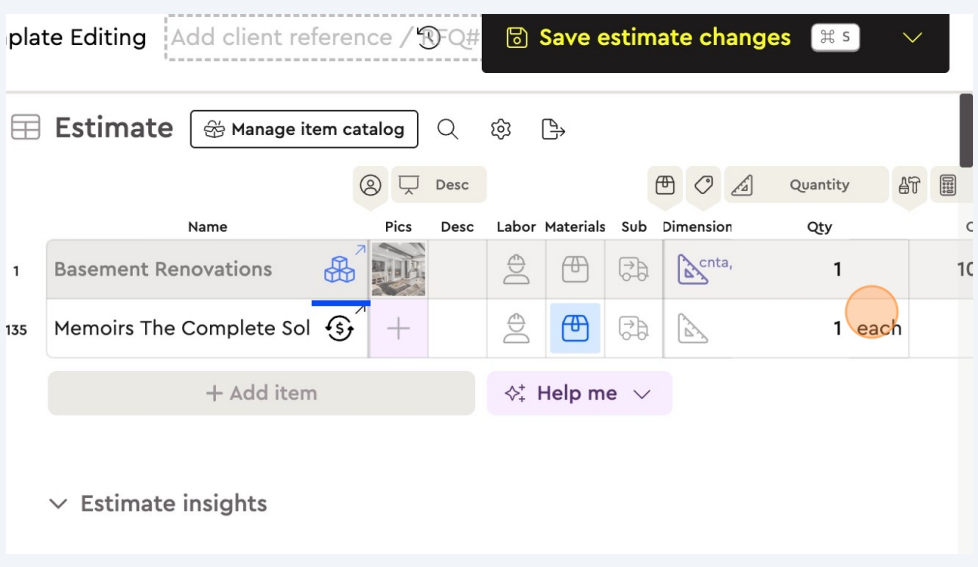Click the history clock icon near client reference
Image resolution: width=978 pixels, height=567 pixels.
click(429, 38)
